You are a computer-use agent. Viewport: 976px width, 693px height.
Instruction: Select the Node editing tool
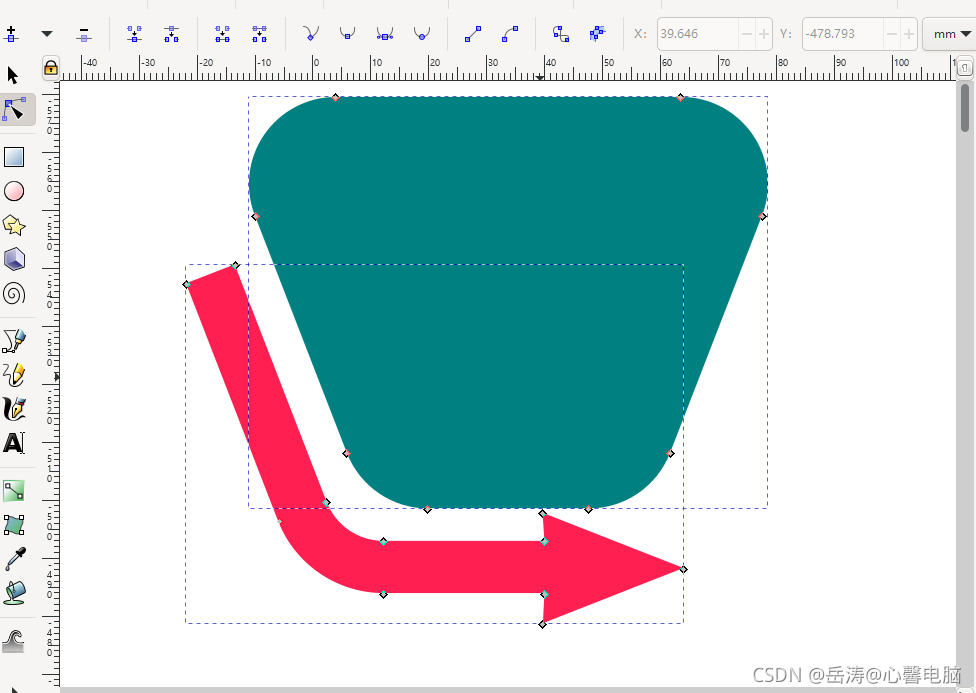(x=14, y=110)
